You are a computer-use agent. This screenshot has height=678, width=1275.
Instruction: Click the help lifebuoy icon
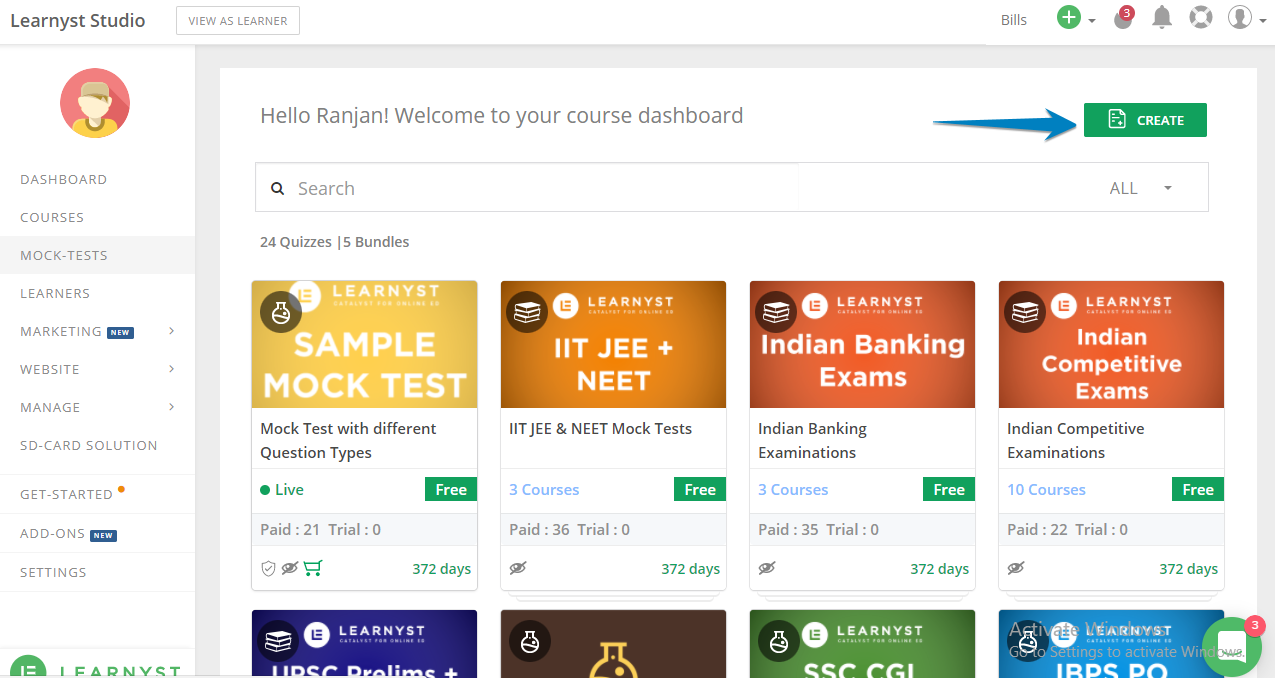click(x=1200, y=18)
